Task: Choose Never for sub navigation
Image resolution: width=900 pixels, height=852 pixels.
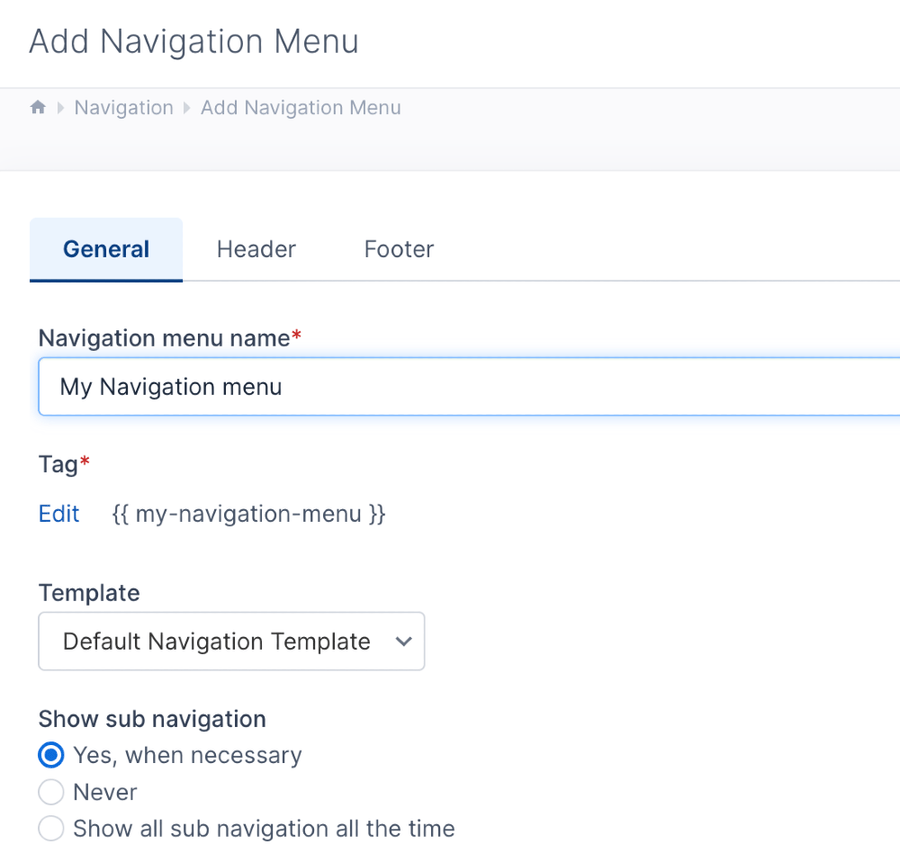Action: [50, 792]
